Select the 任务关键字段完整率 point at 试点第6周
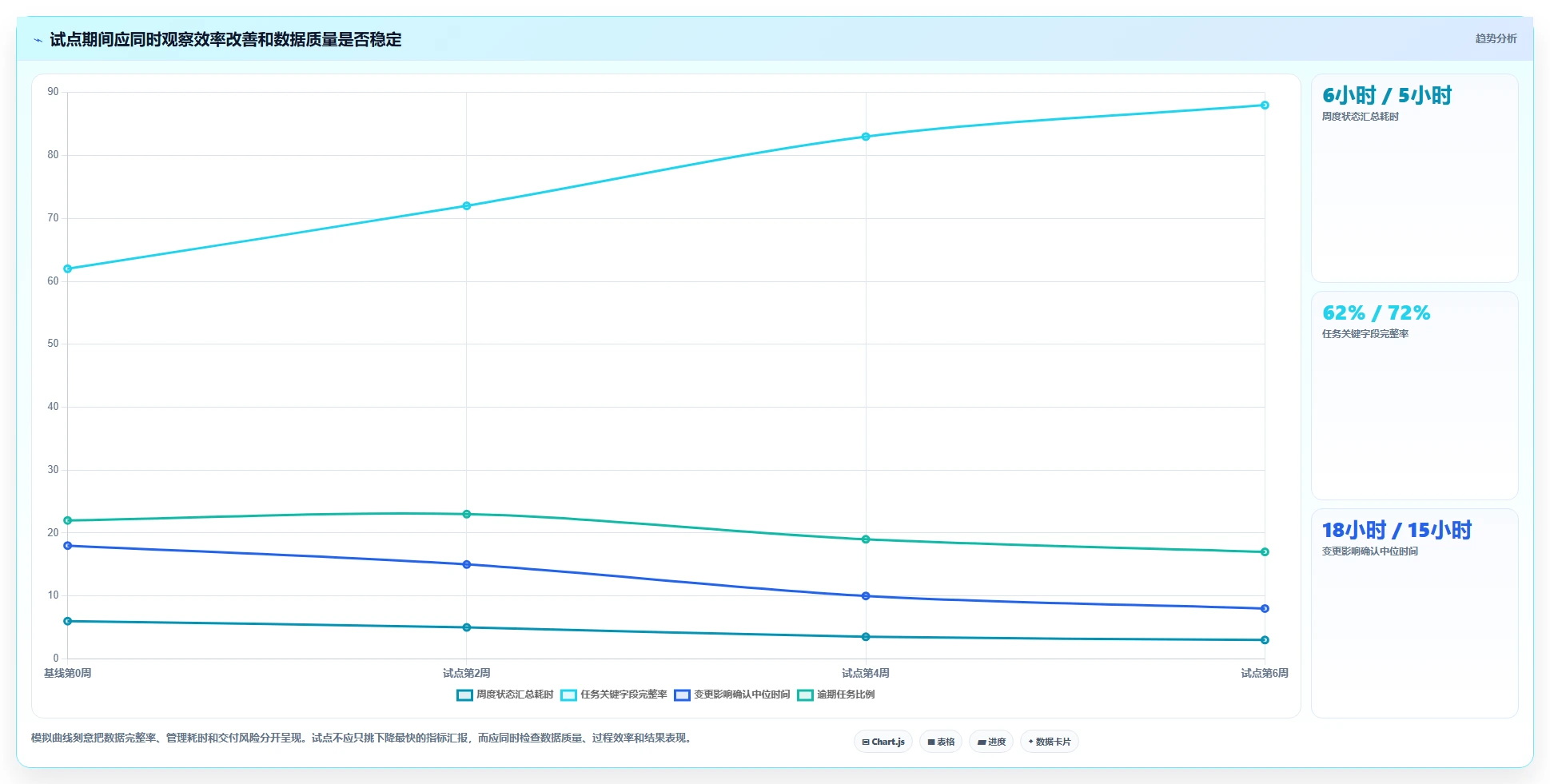 coord(1265,105)
